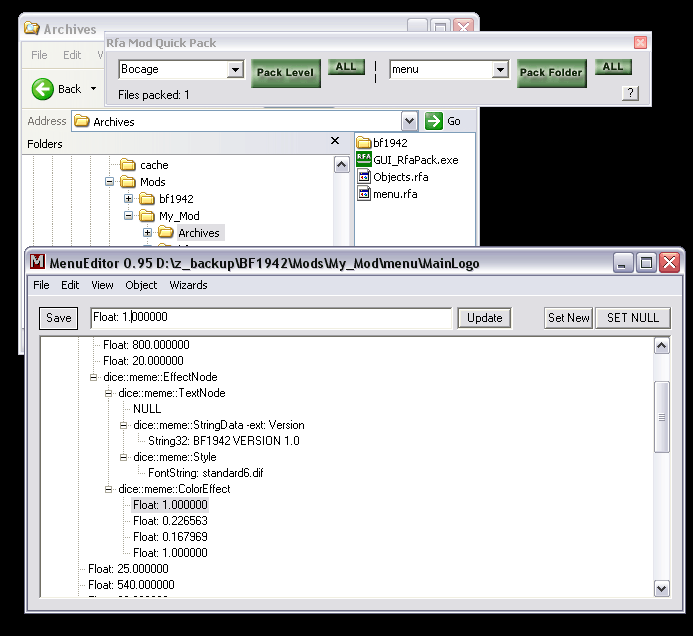Select GUI_RfaPack.exe file icon
The image size is (693, 636).
(364, 160)
